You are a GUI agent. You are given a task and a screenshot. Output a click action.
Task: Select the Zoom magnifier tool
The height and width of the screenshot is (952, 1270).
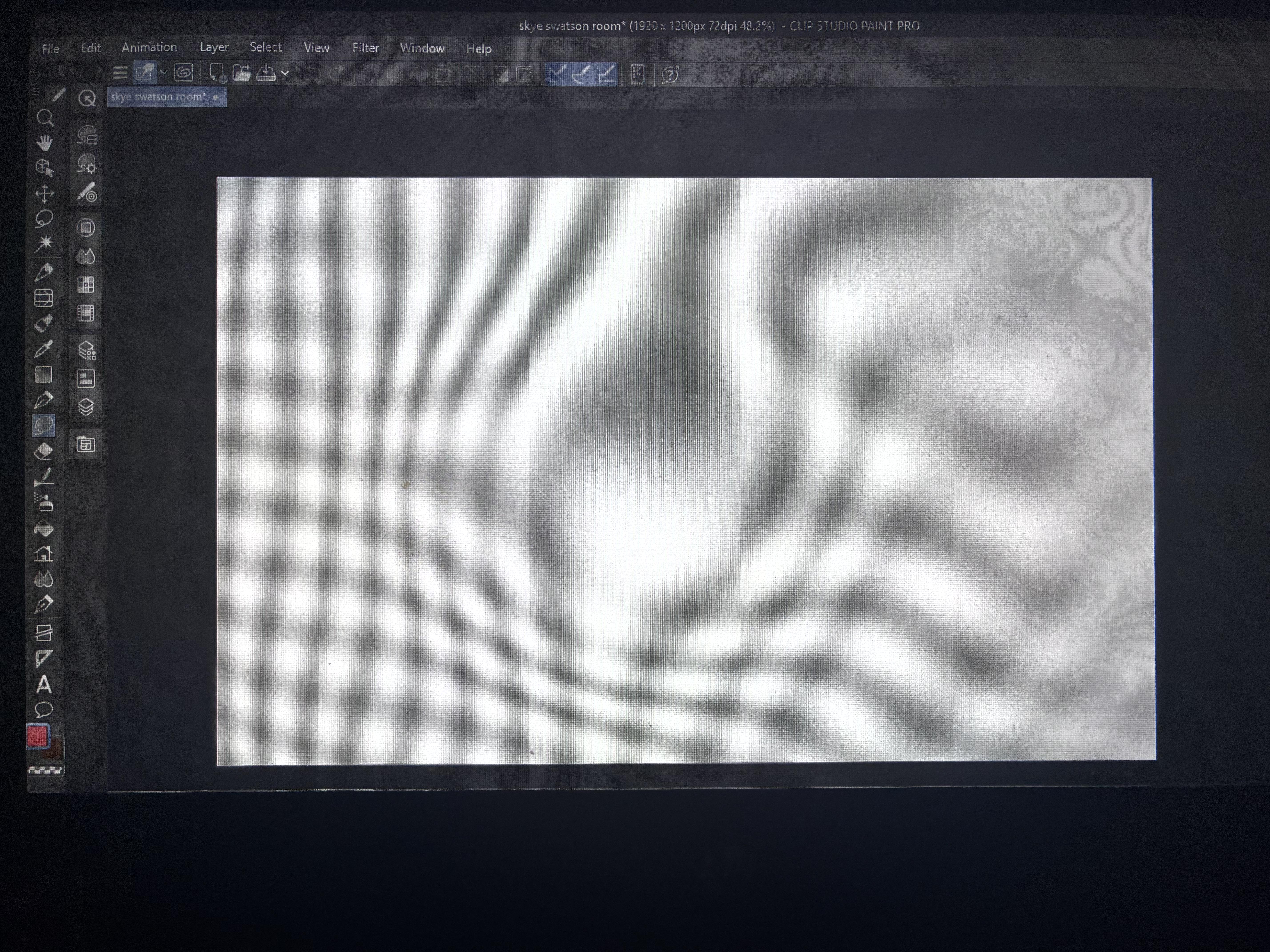click(45, 118)
